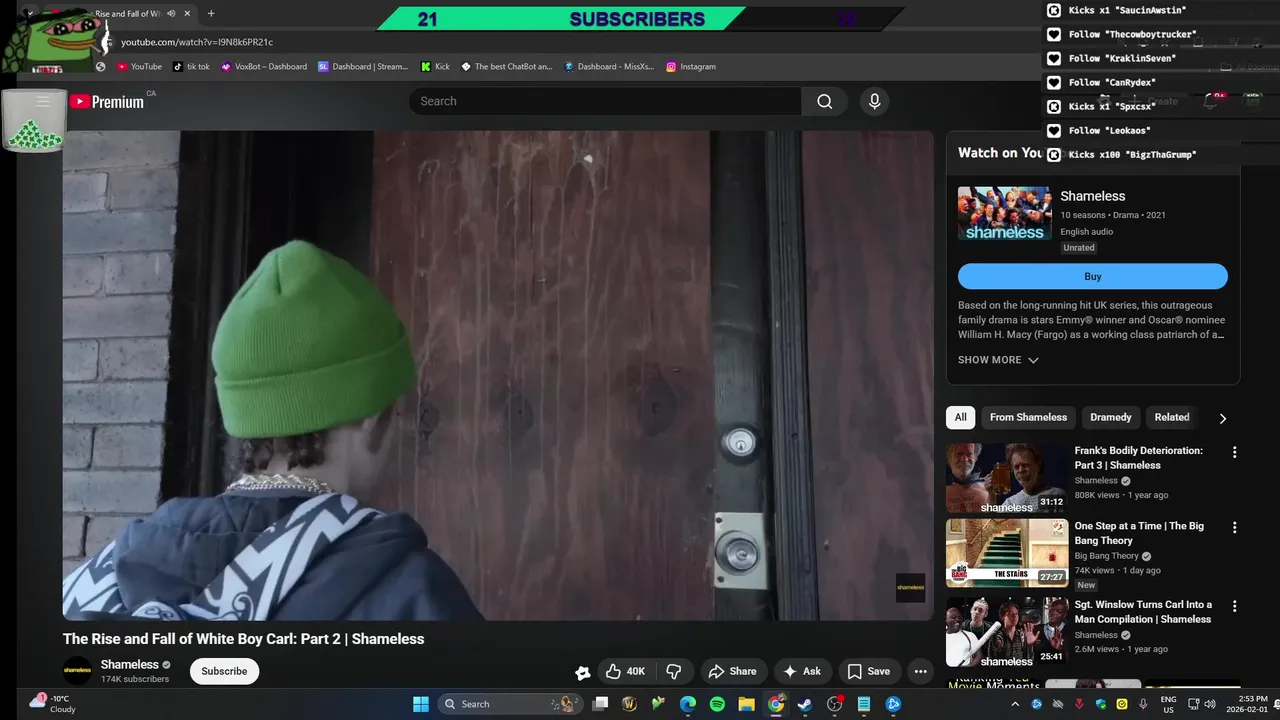Open Sgt. Winslow Turns Carl compilation thumbnail

1007,632
